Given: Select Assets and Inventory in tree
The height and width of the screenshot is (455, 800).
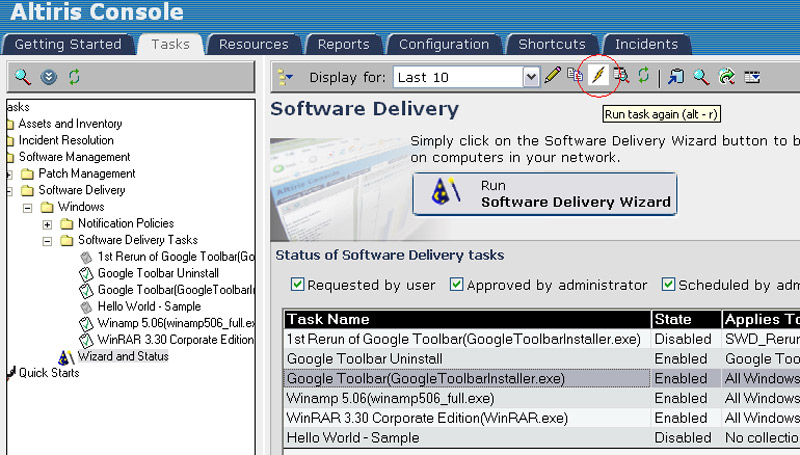Looking at the screenshot, I should (70, 124).
